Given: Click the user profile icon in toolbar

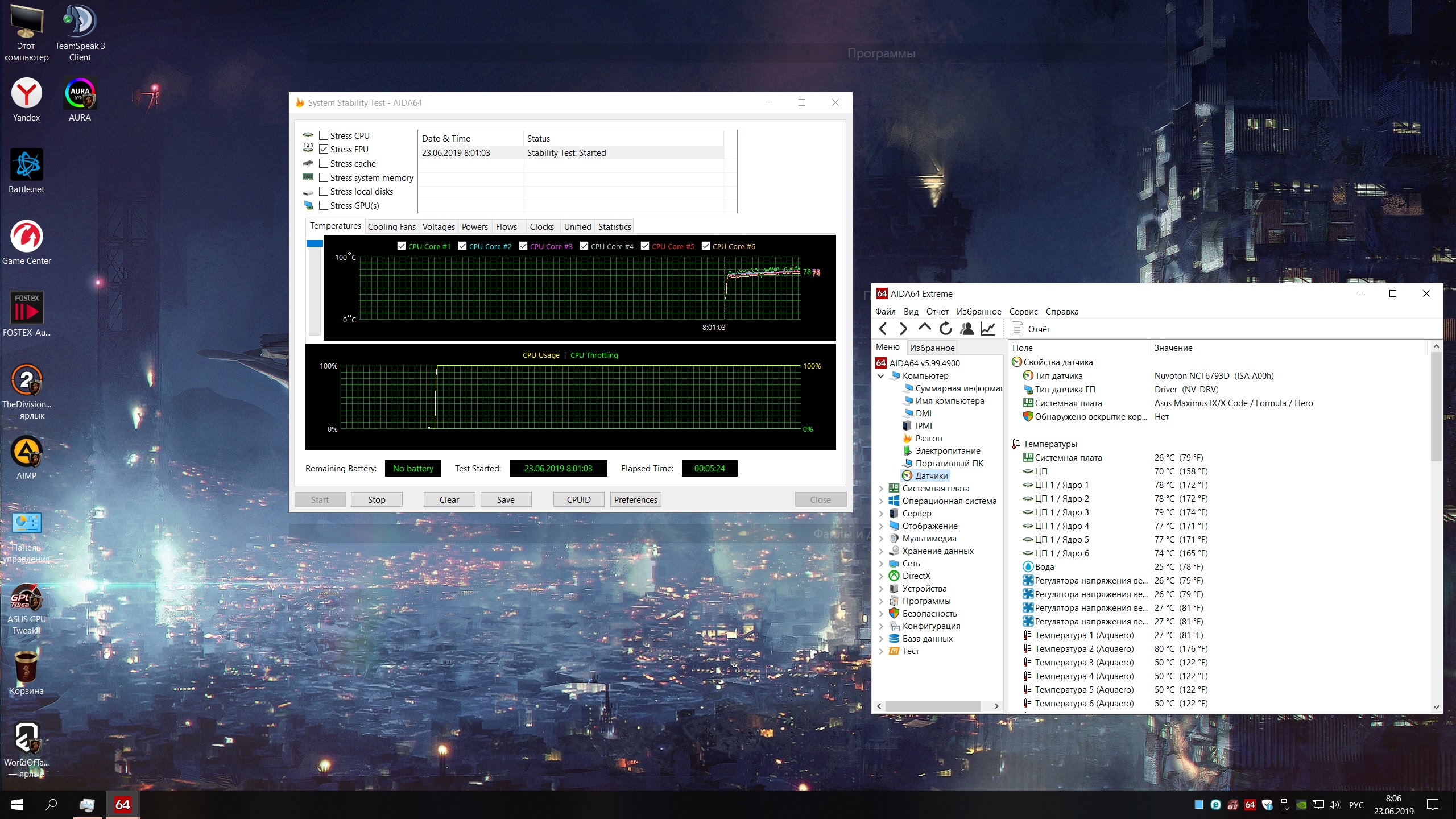Looking at the screenshot, I should (x=966, y=329).
